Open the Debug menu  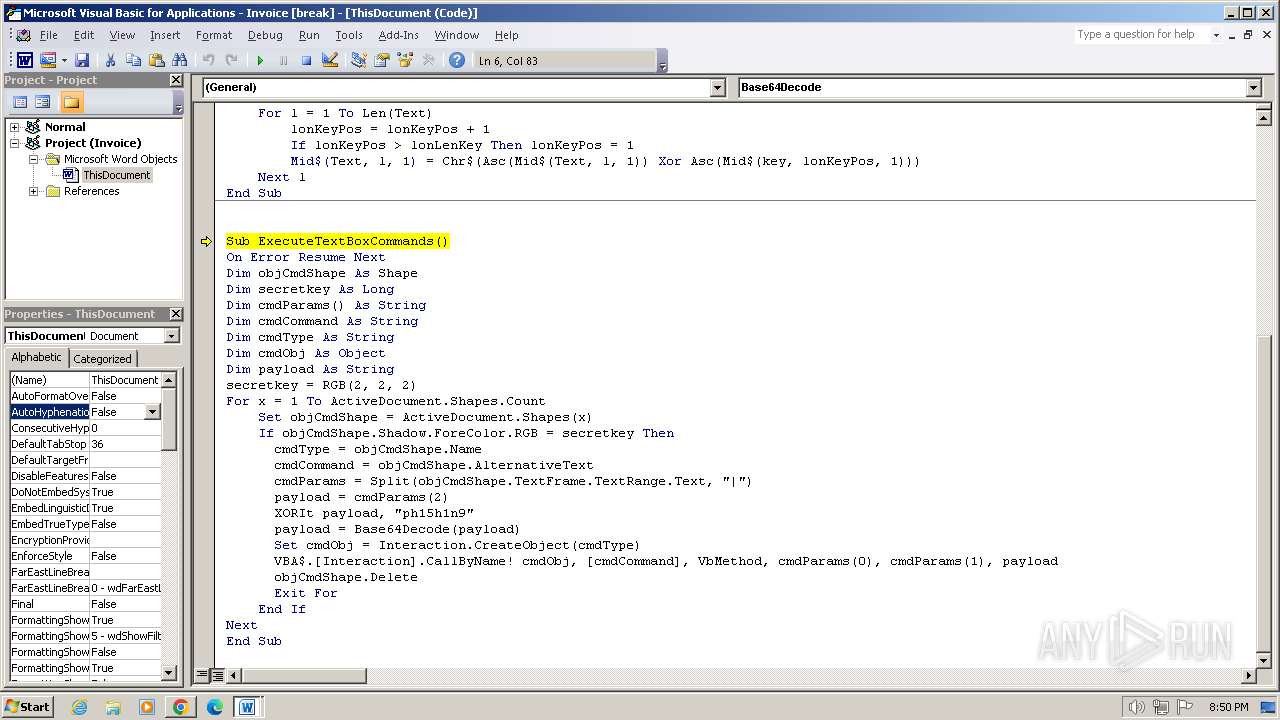(265, 35)
